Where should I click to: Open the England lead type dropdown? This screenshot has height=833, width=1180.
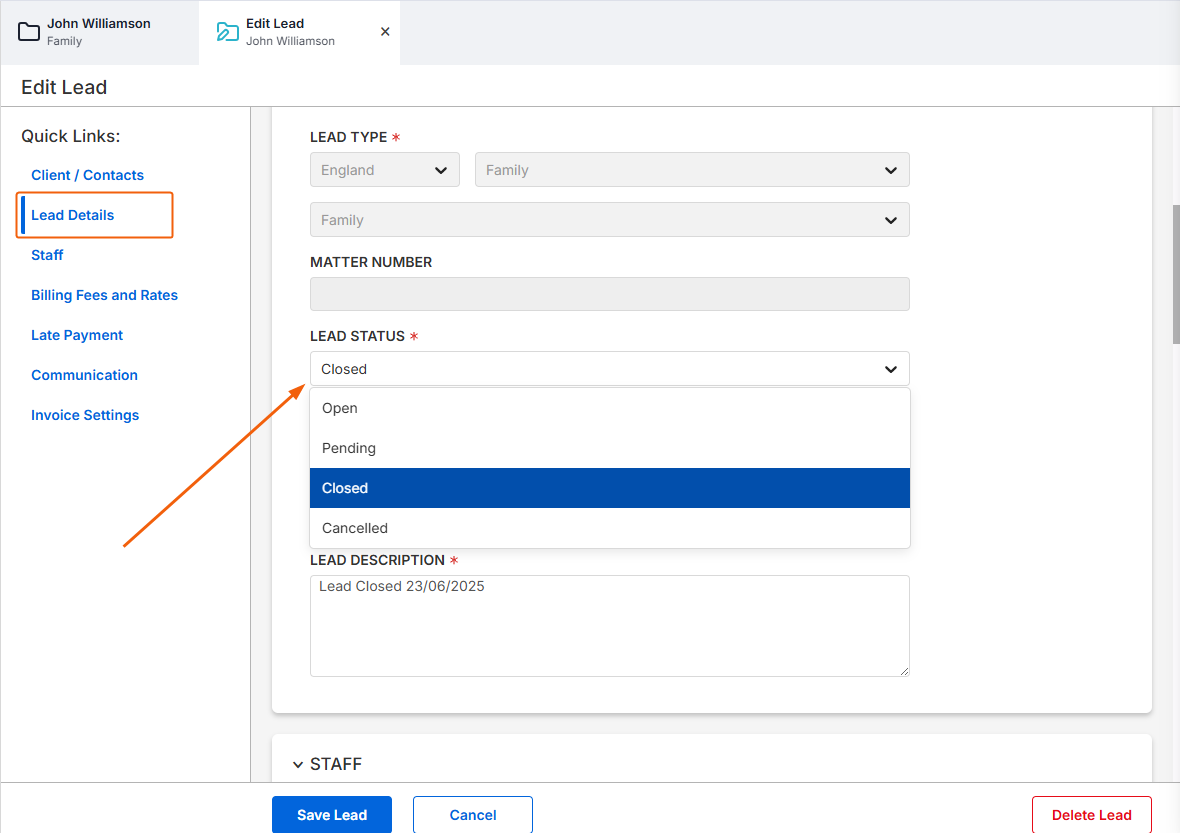pyautogui.click(x=385, y=170)
